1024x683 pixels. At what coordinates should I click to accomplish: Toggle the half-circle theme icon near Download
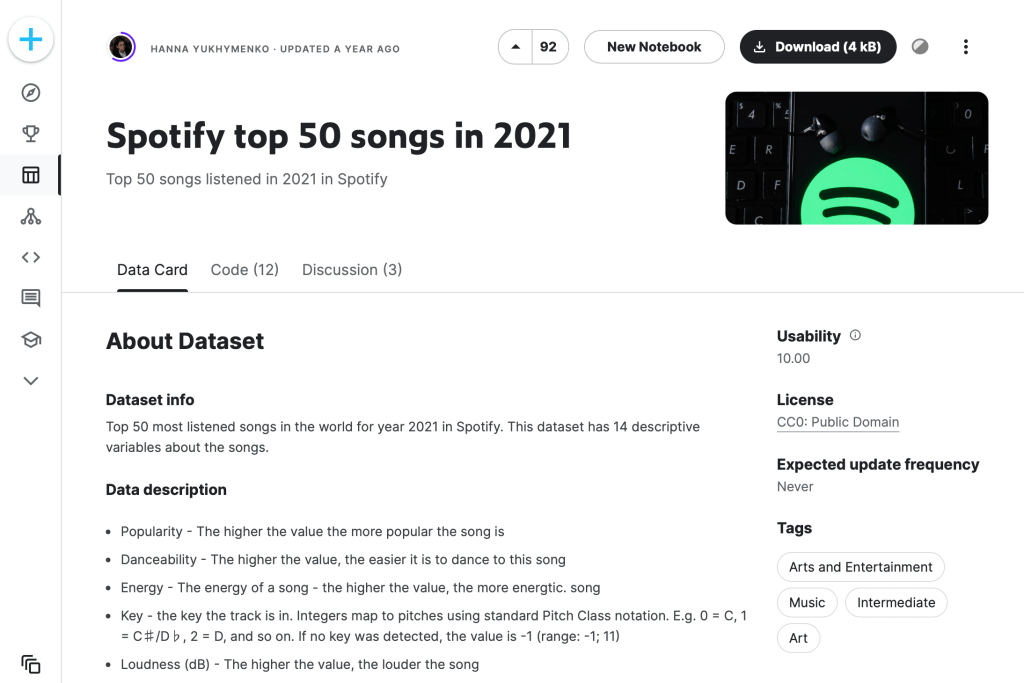920,47
